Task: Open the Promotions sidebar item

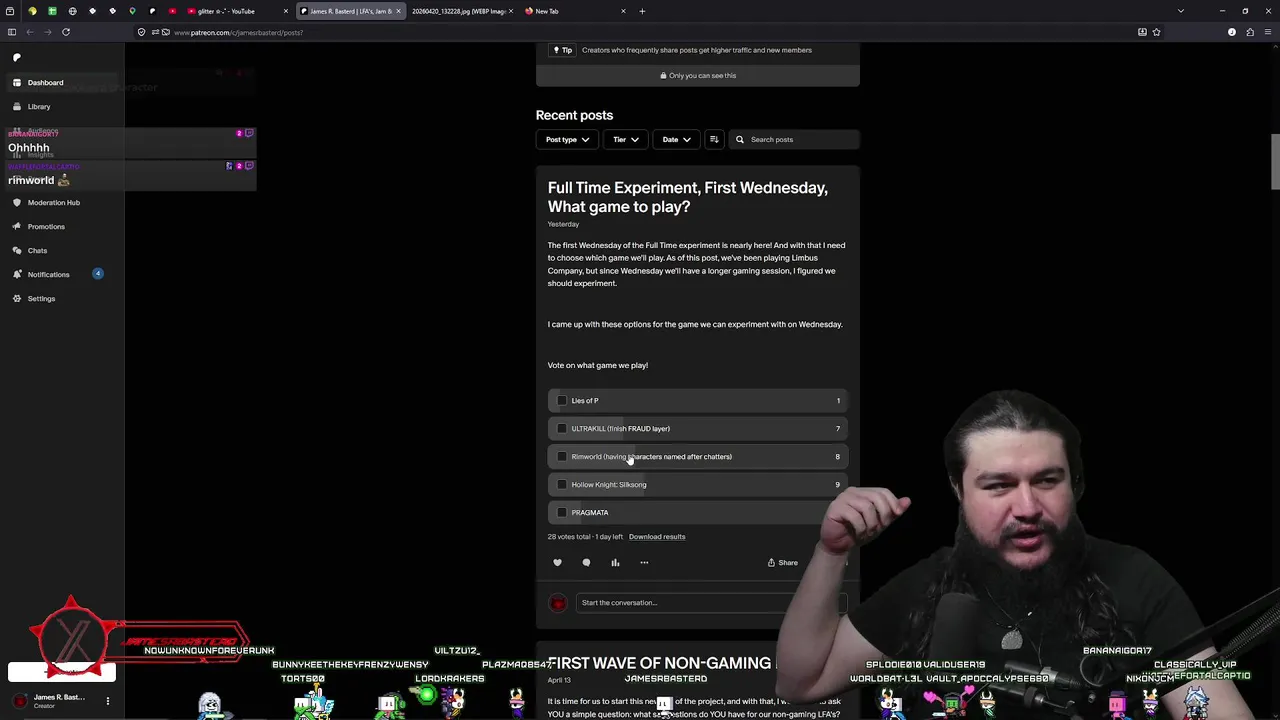Action: point(62,227)
